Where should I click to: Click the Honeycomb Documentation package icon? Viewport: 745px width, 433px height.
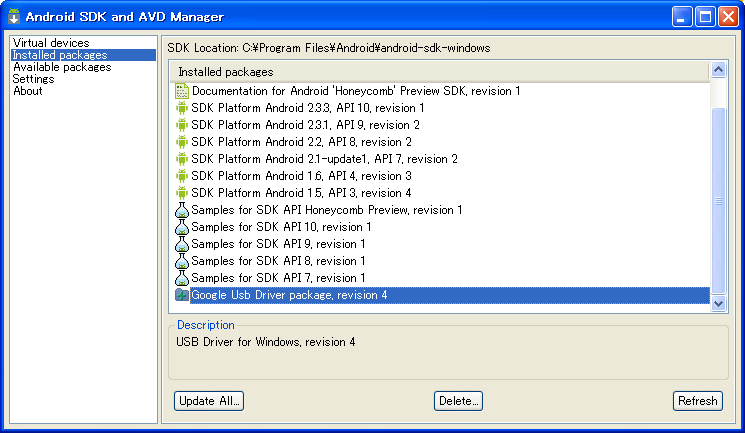click(x=182, y=91)
